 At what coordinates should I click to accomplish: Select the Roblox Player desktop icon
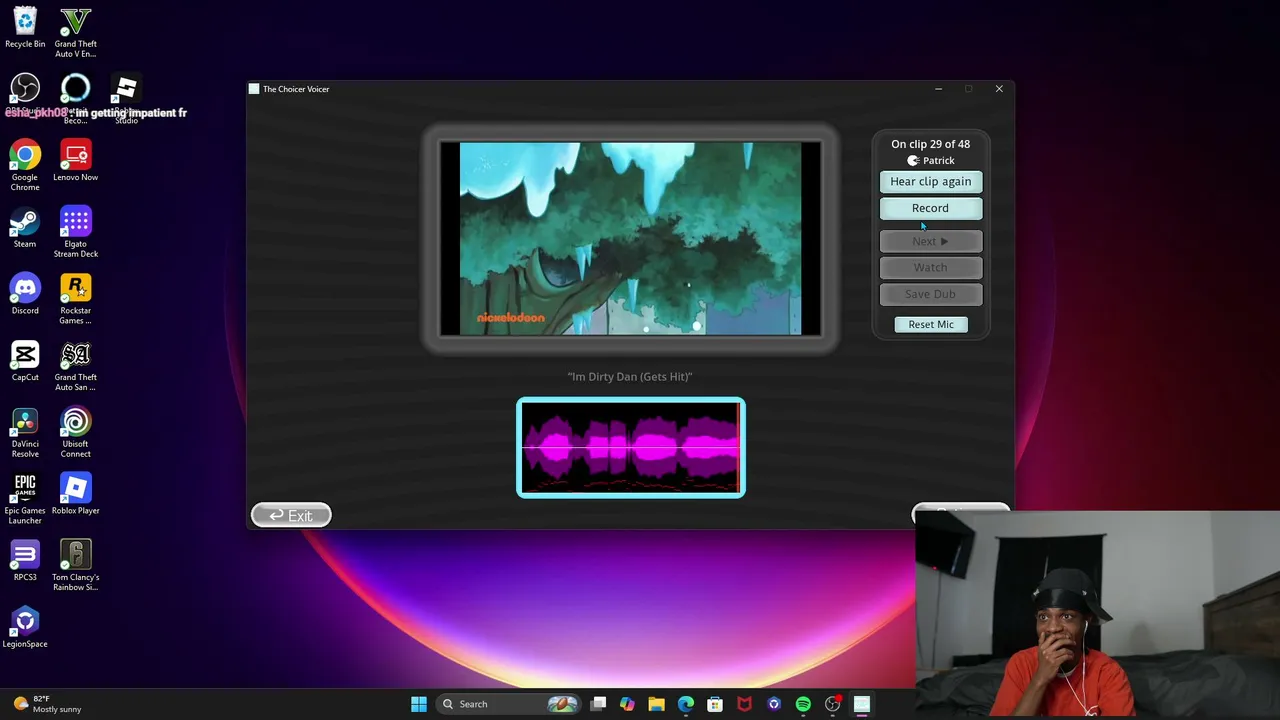[75, 494]
